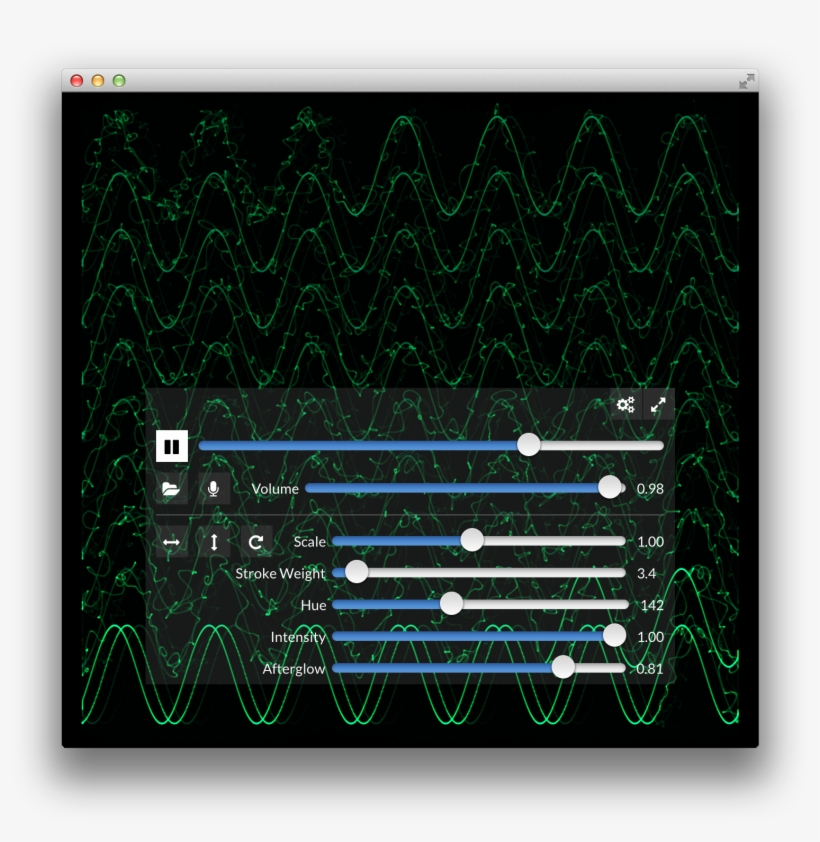The height and width of the screenshot is (842, 820).
Task: Click the Intensity slider handle
Action: point(615,635)
